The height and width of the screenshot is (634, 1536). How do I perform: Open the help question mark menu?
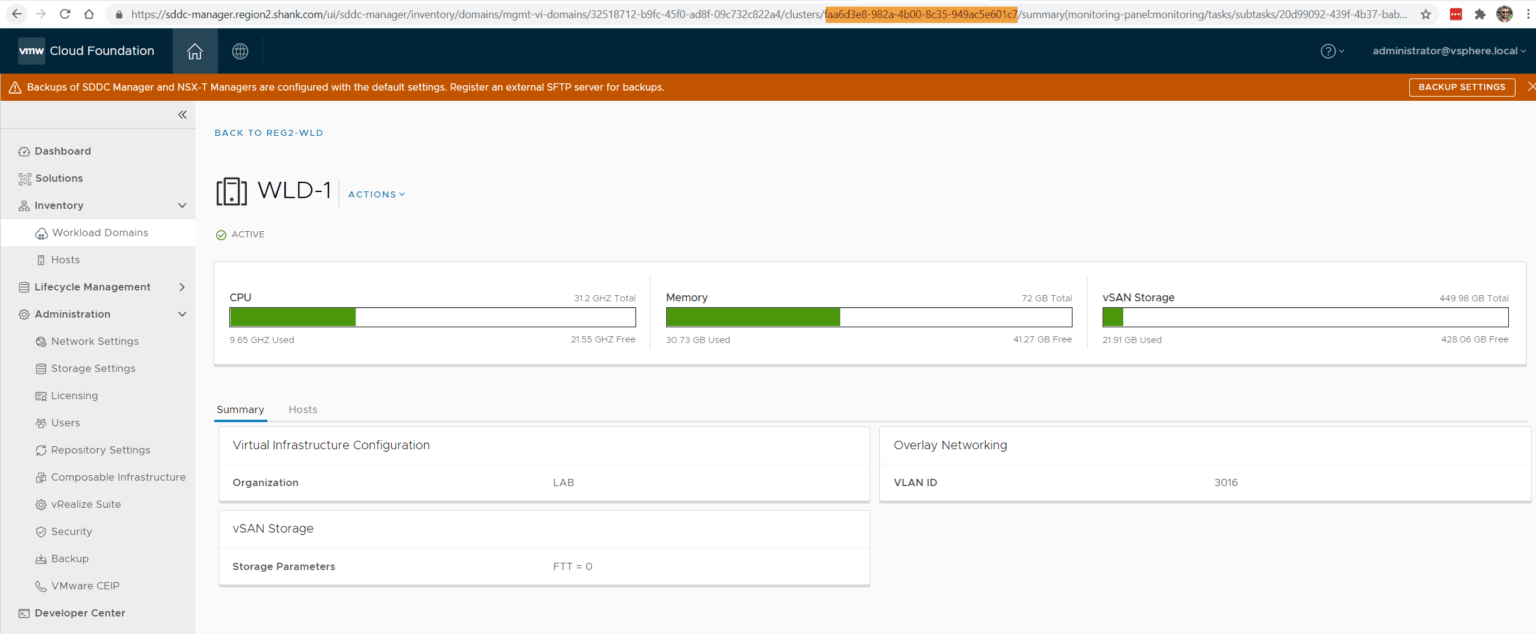tap(1329, 50)
